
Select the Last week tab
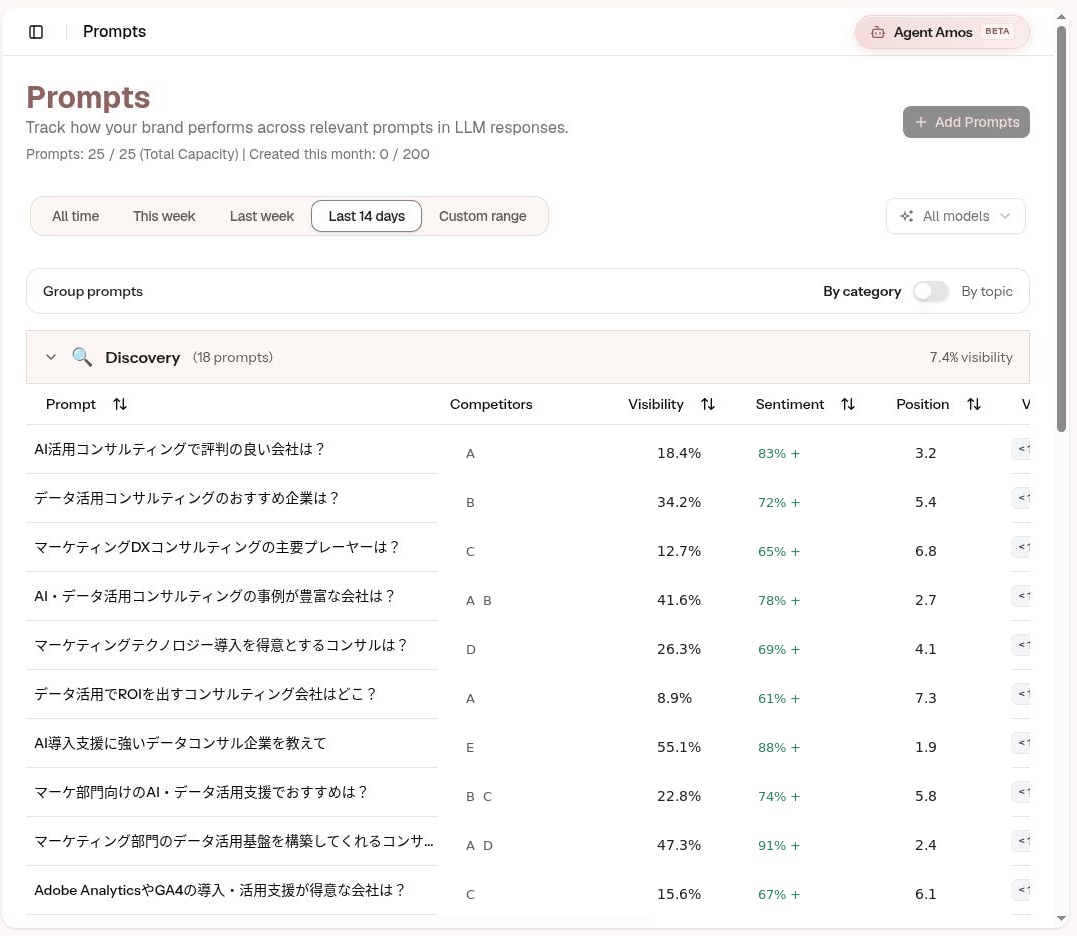pos(262,216)
